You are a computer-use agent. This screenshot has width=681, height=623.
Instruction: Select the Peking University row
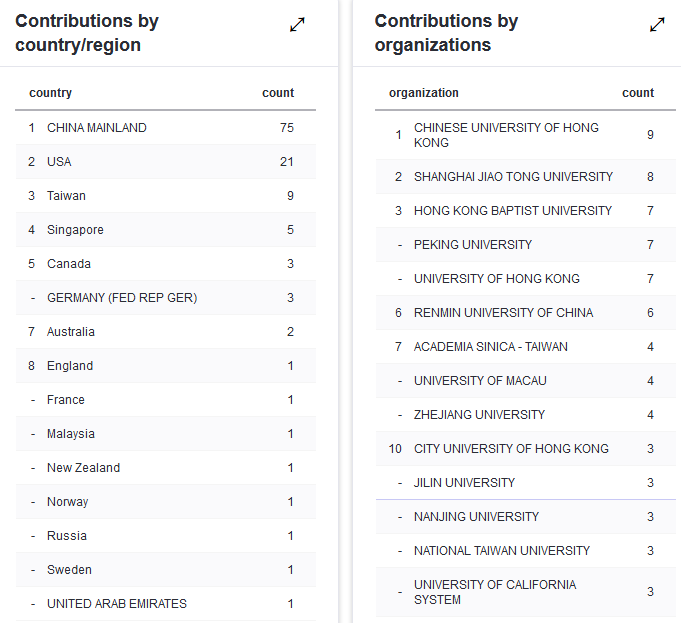[x=473, y=245]
